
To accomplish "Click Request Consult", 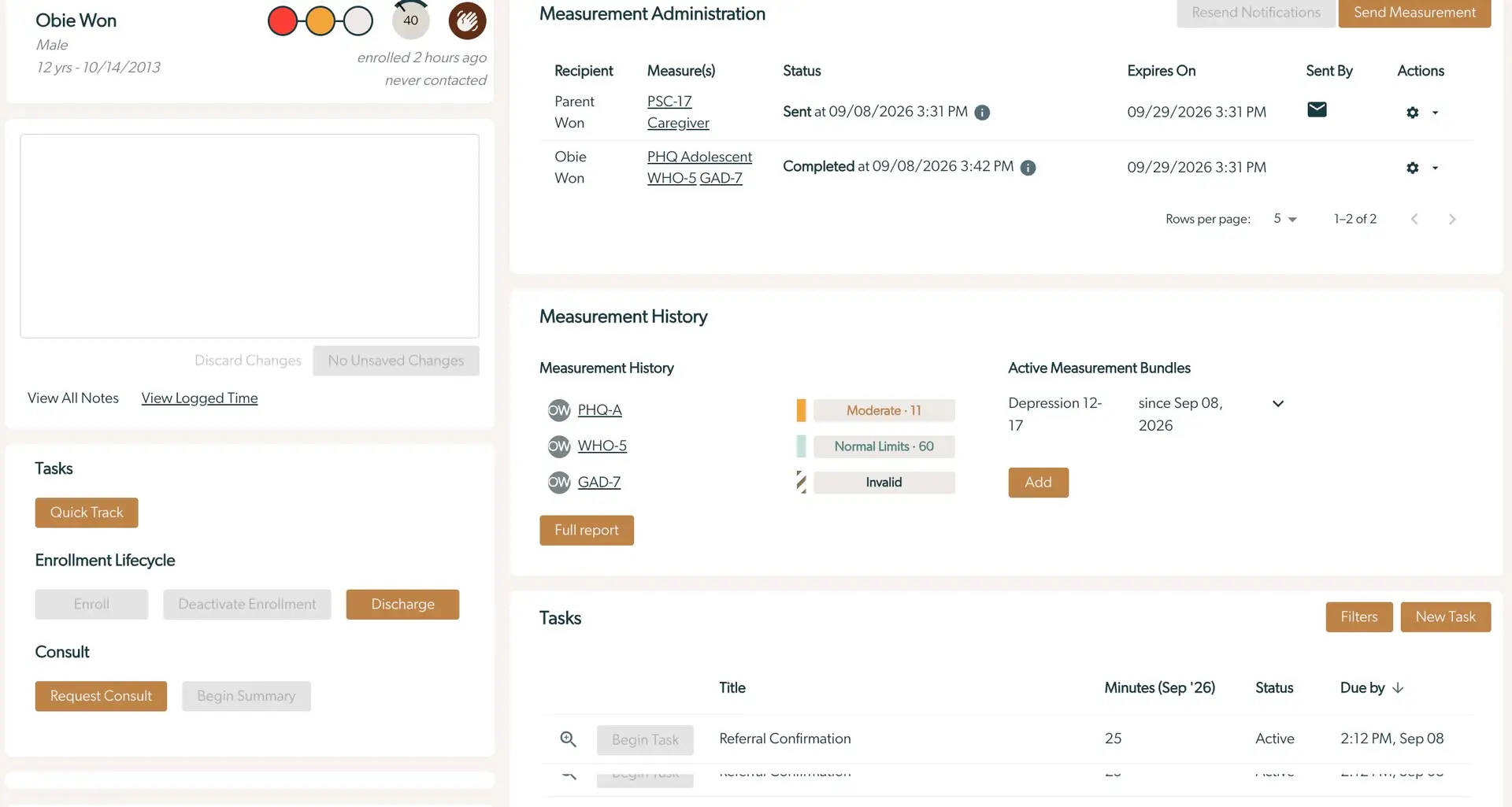I will point(101,696).
